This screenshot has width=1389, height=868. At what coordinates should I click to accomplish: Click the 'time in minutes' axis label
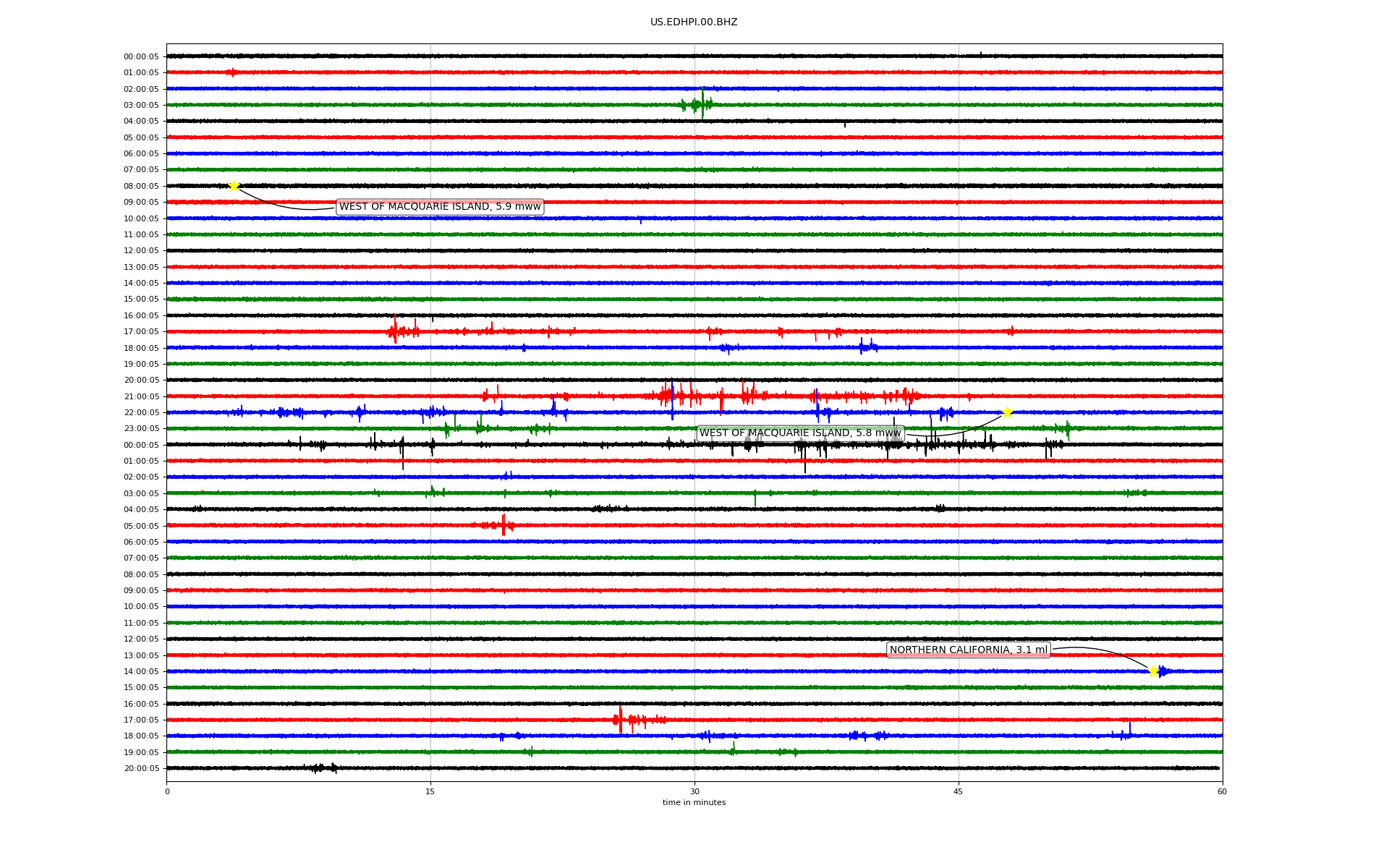point(693,802)
